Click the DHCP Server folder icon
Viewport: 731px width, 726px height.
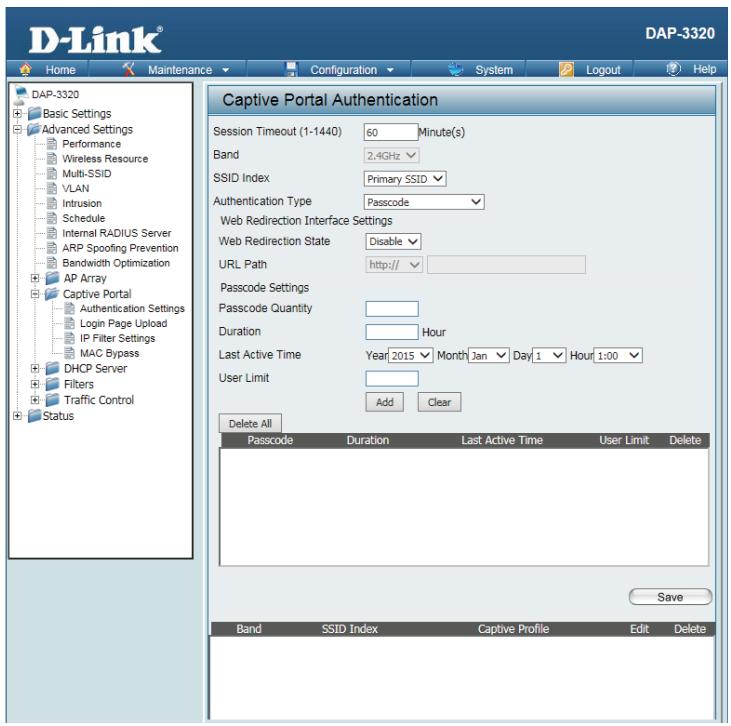pos(52,368)
